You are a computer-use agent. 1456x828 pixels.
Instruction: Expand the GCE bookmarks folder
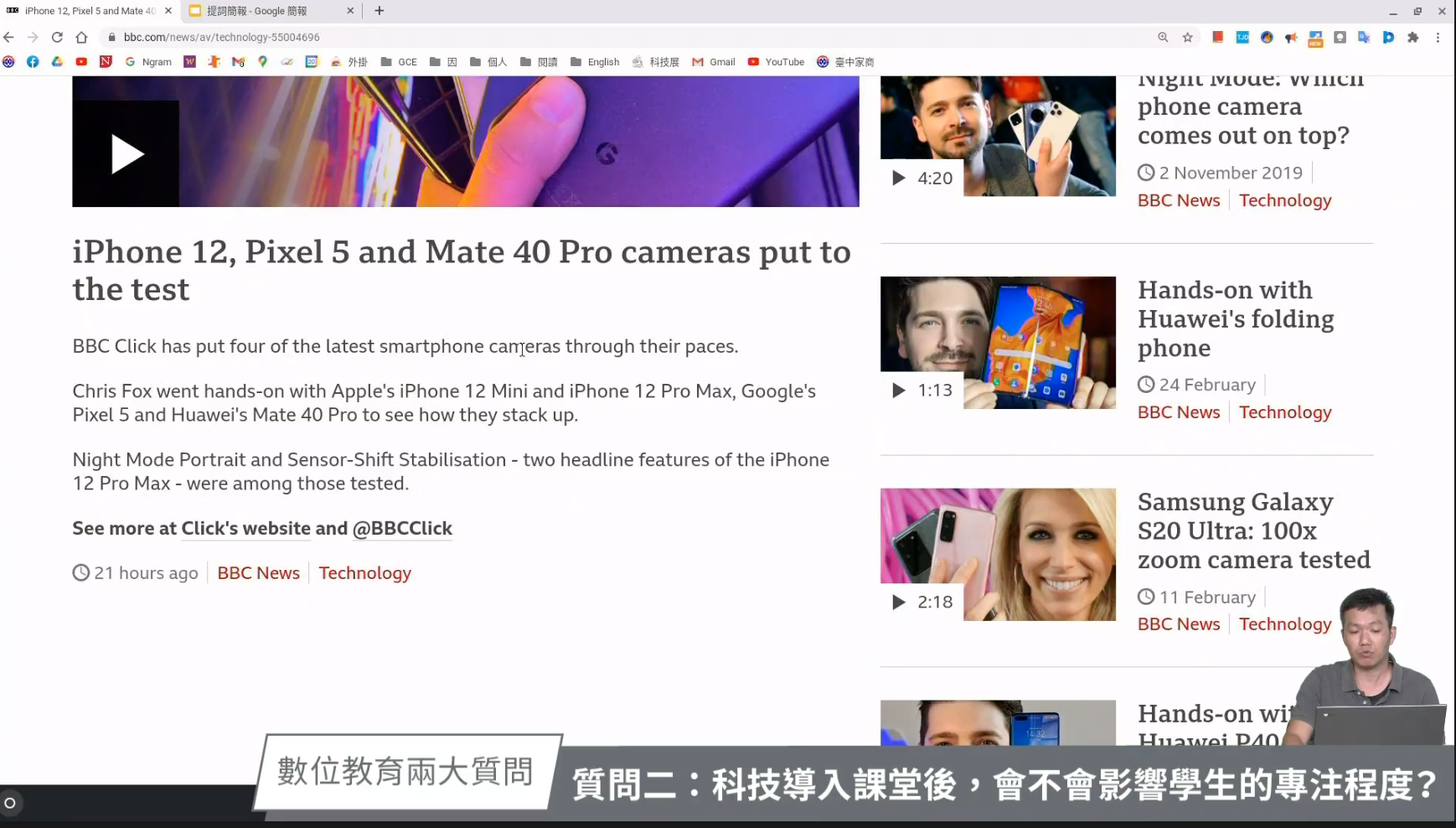(399, 62)
